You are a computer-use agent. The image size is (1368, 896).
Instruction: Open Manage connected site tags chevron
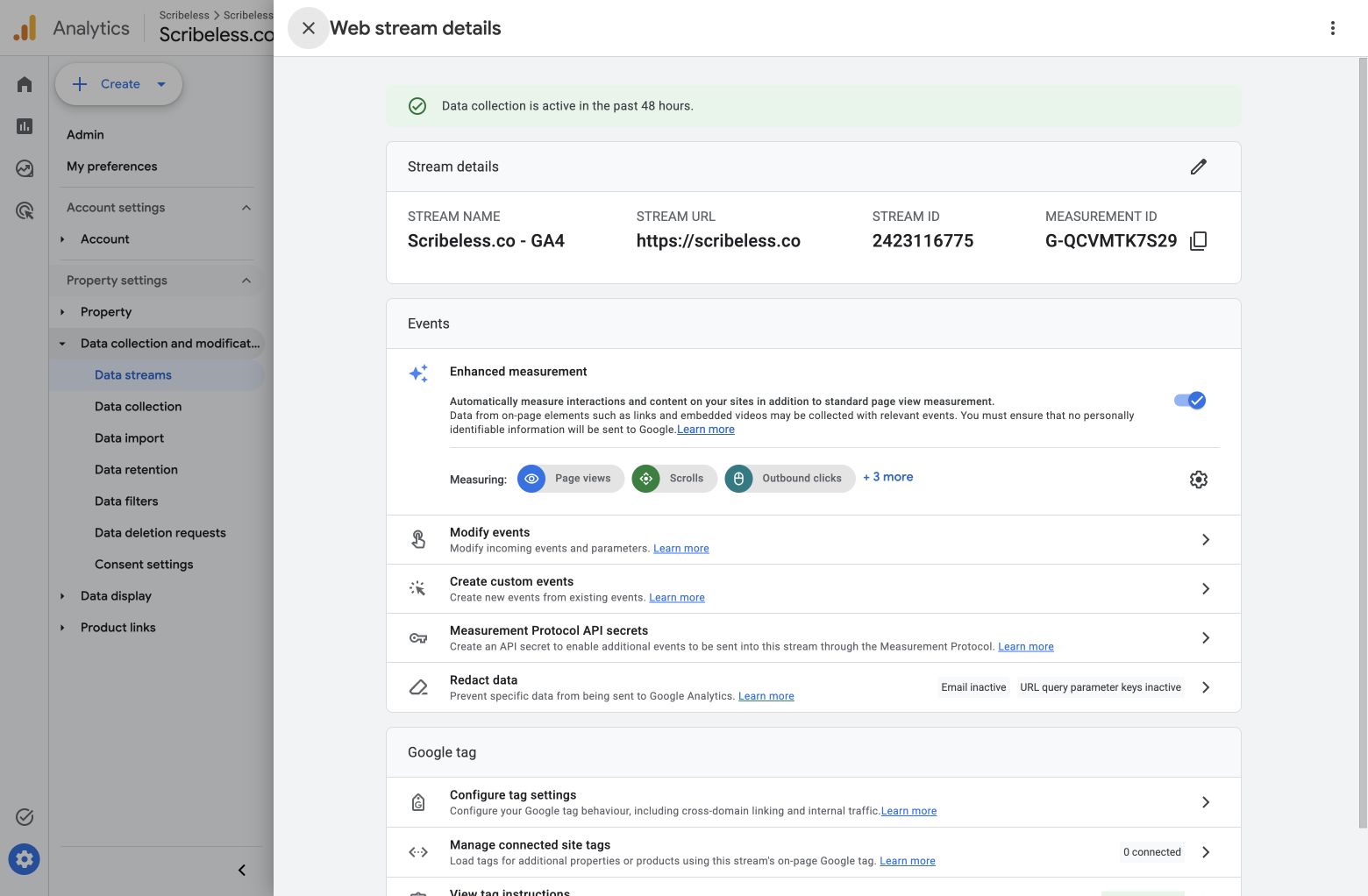pos(1206,852)
